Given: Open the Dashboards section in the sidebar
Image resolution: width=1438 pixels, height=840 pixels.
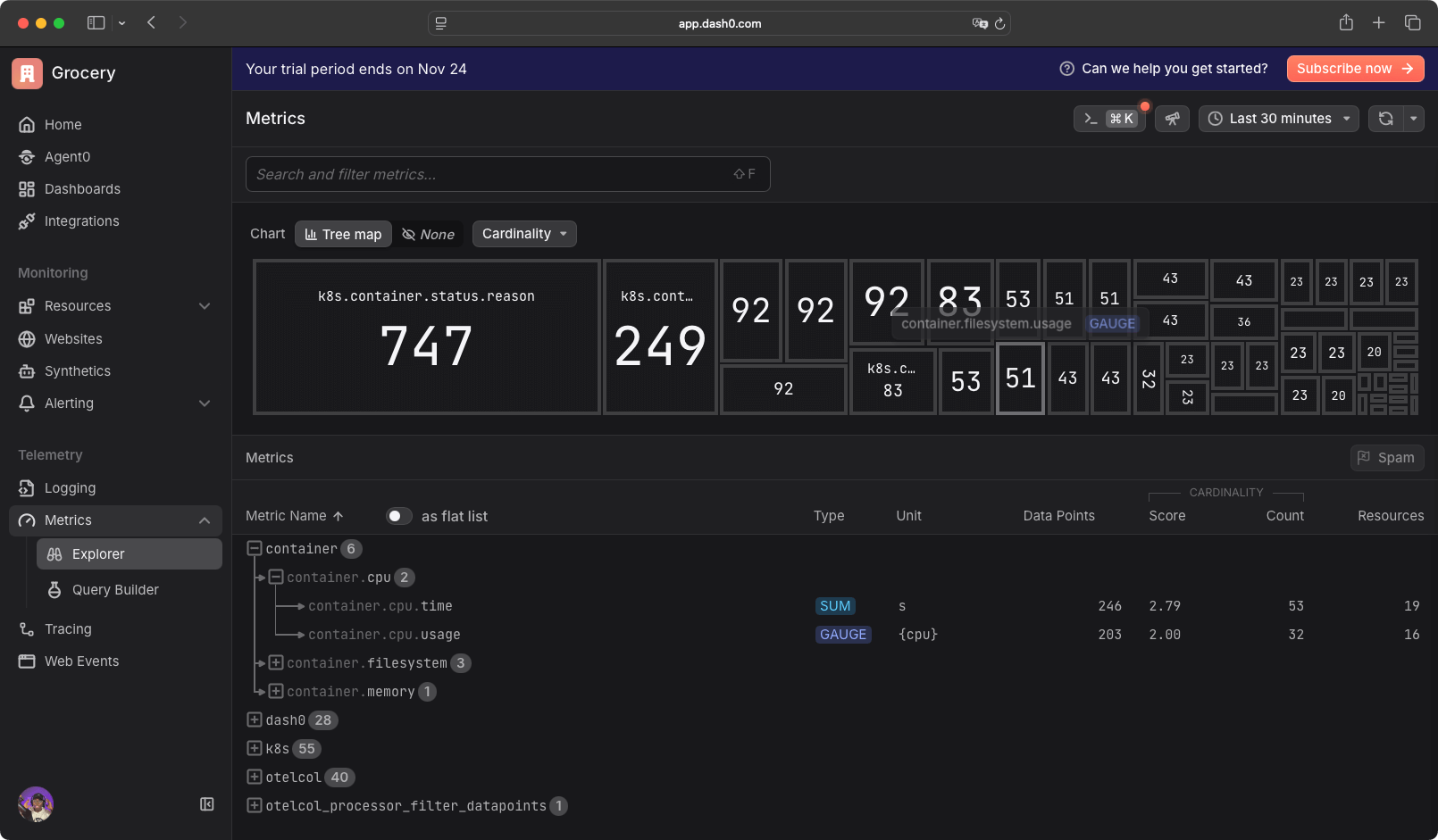Looking at the screenshot, I should coord(81,188).
